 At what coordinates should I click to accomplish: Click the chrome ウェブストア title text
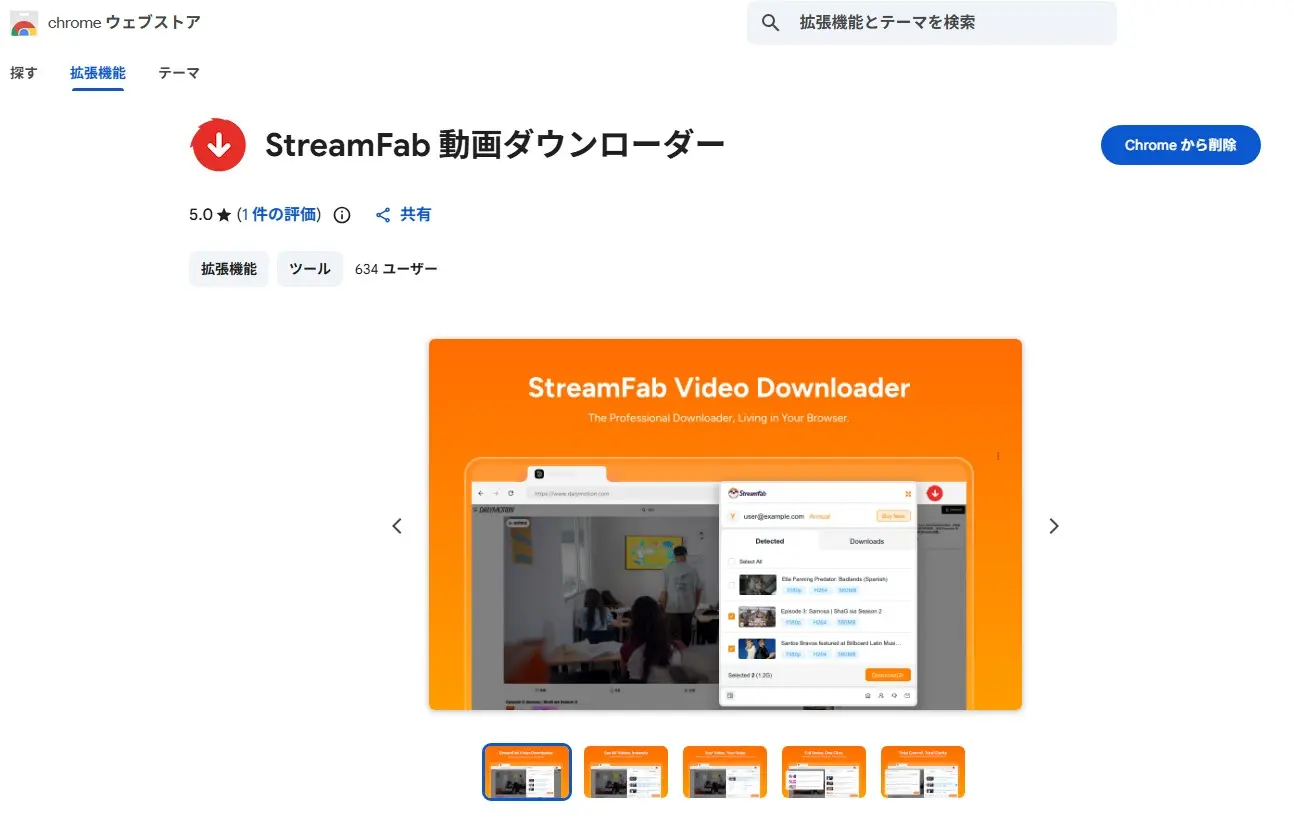124,23
